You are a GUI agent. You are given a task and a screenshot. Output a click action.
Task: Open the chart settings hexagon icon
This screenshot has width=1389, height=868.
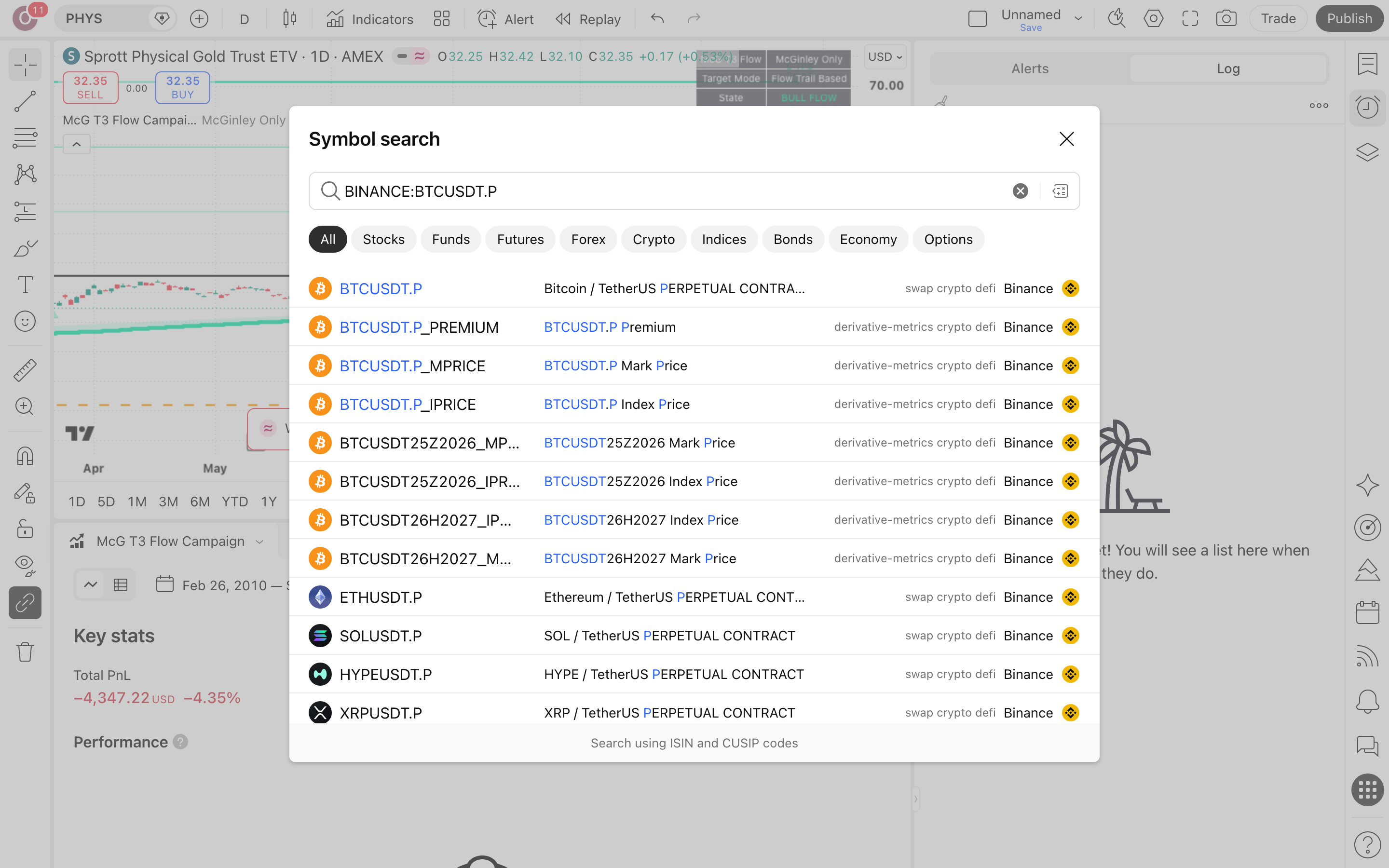(x=1153, y=18)
